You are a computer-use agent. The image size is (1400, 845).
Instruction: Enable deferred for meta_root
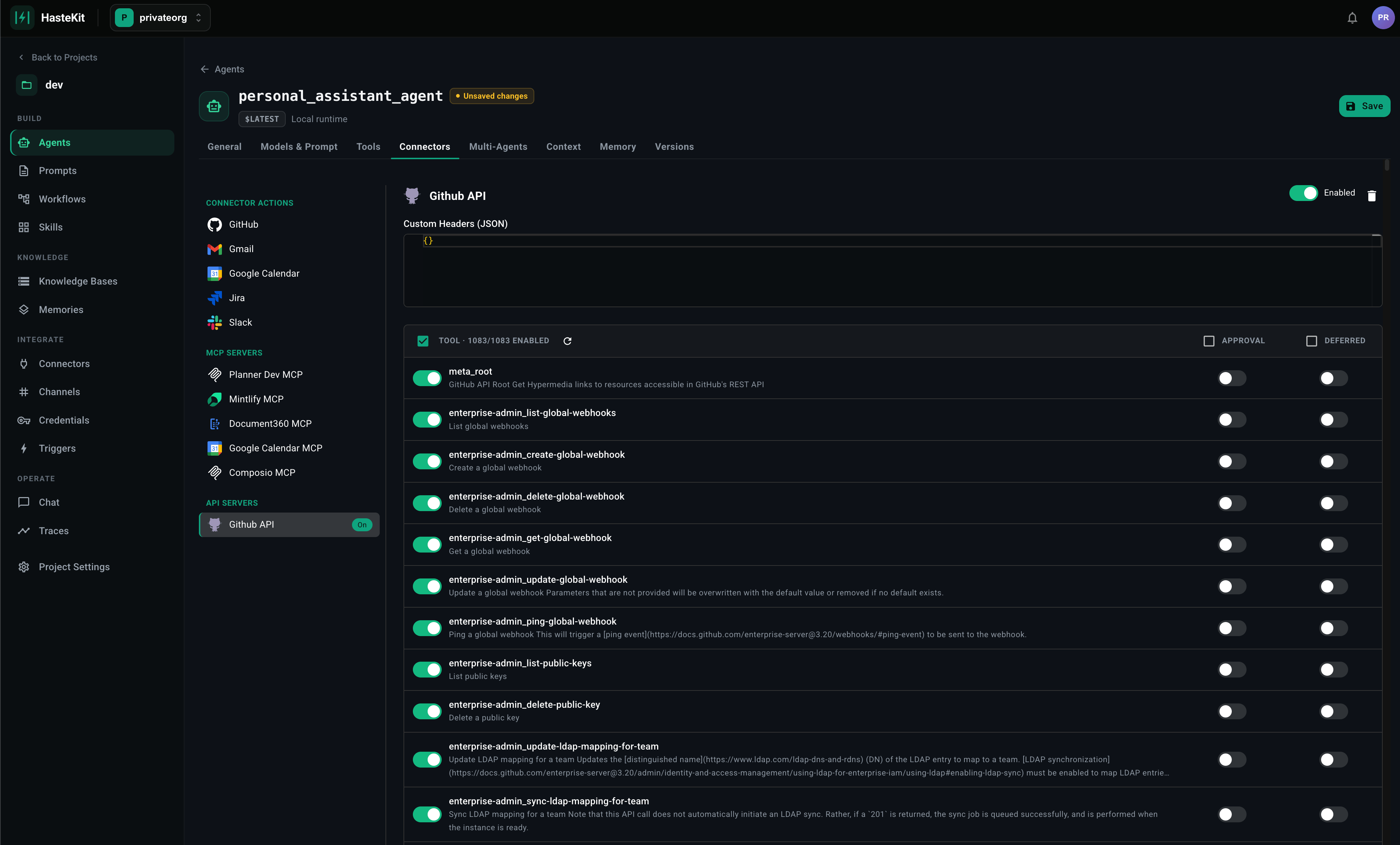pos(1333,378)
